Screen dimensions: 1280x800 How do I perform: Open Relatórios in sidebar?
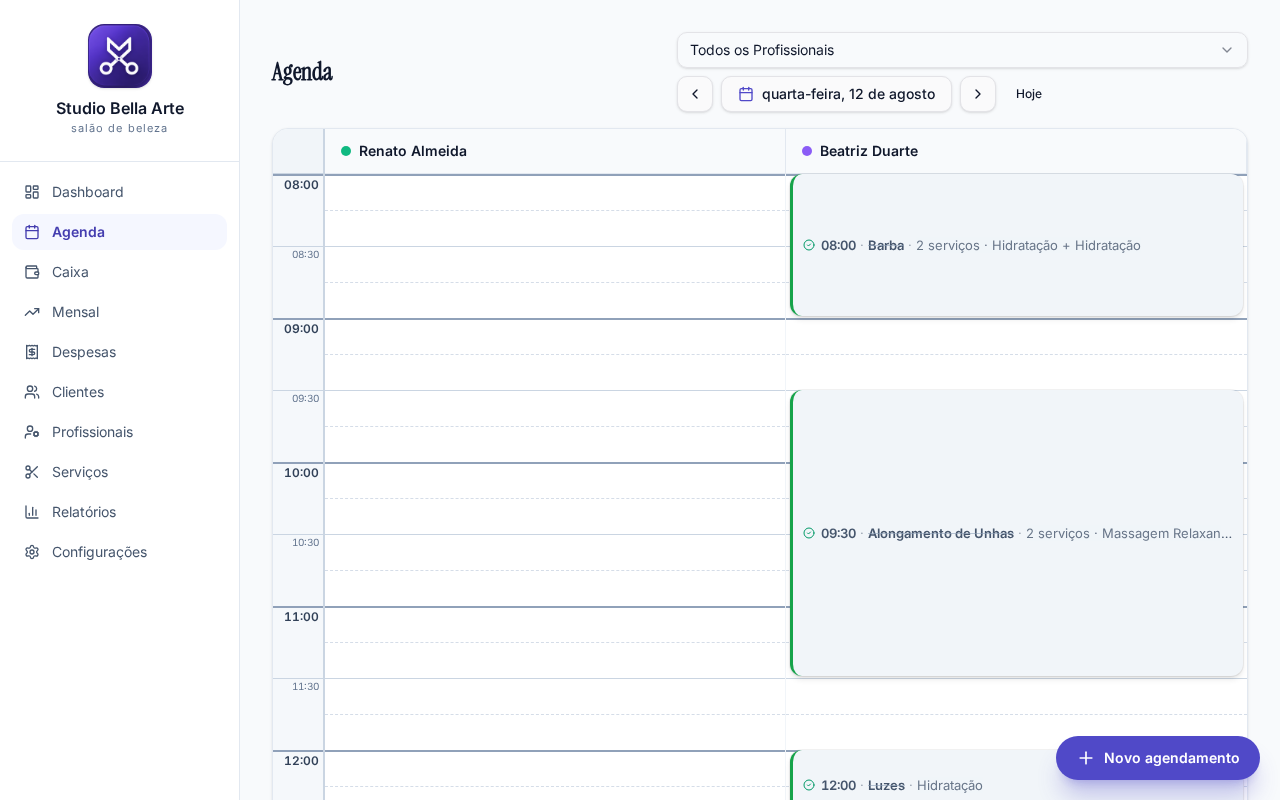click(120, 512)
